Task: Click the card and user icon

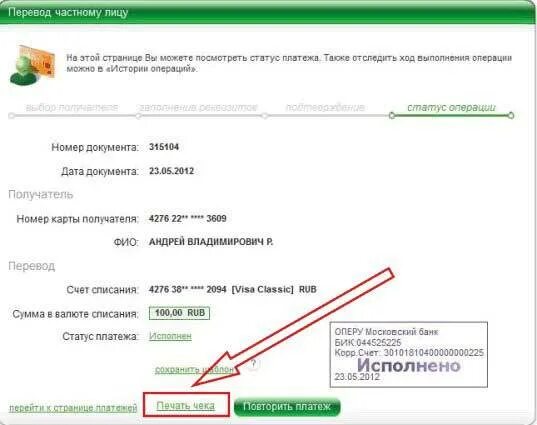Action: pos(32,65)
